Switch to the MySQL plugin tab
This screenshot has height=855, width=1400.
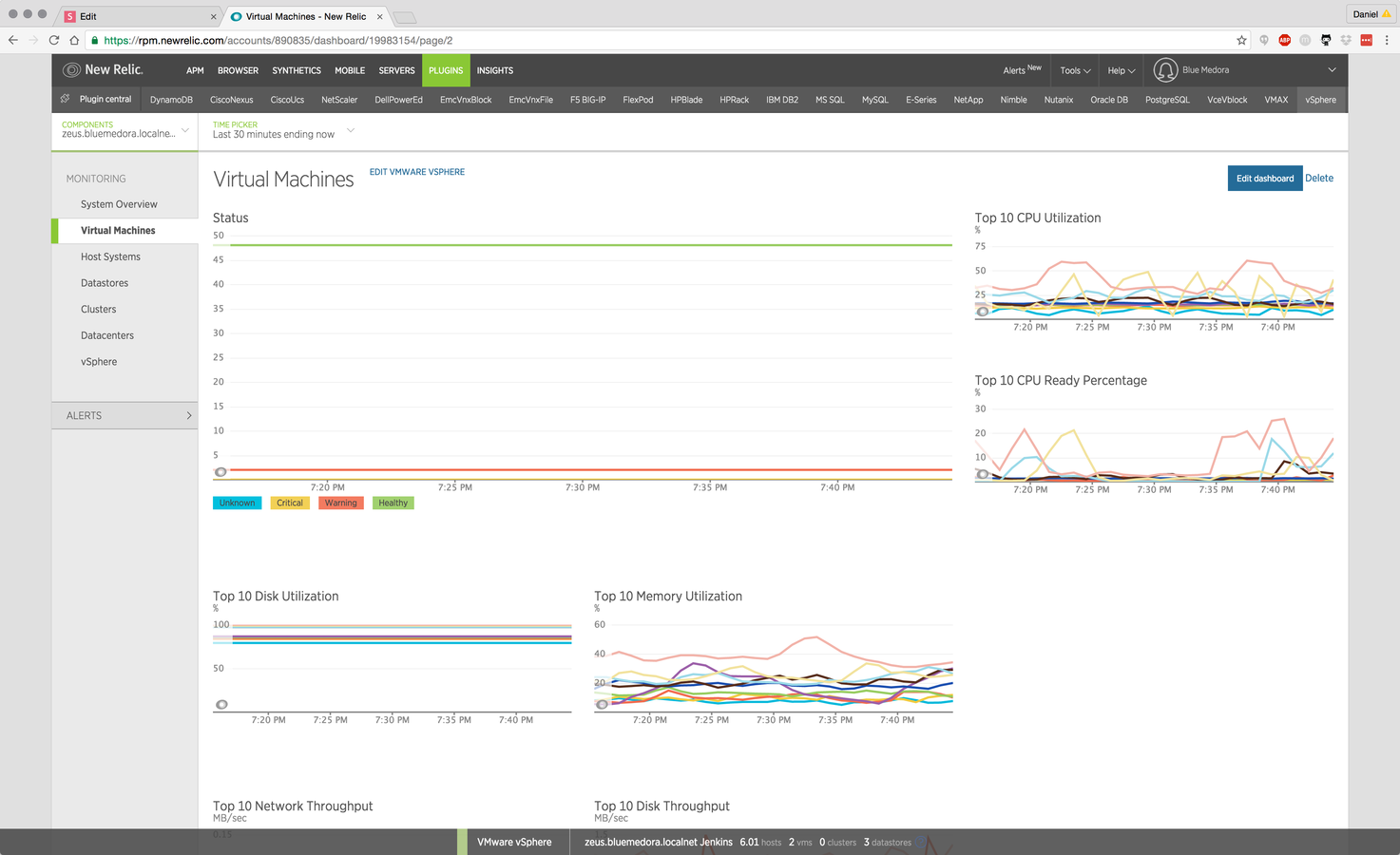(x=875, y=100)
